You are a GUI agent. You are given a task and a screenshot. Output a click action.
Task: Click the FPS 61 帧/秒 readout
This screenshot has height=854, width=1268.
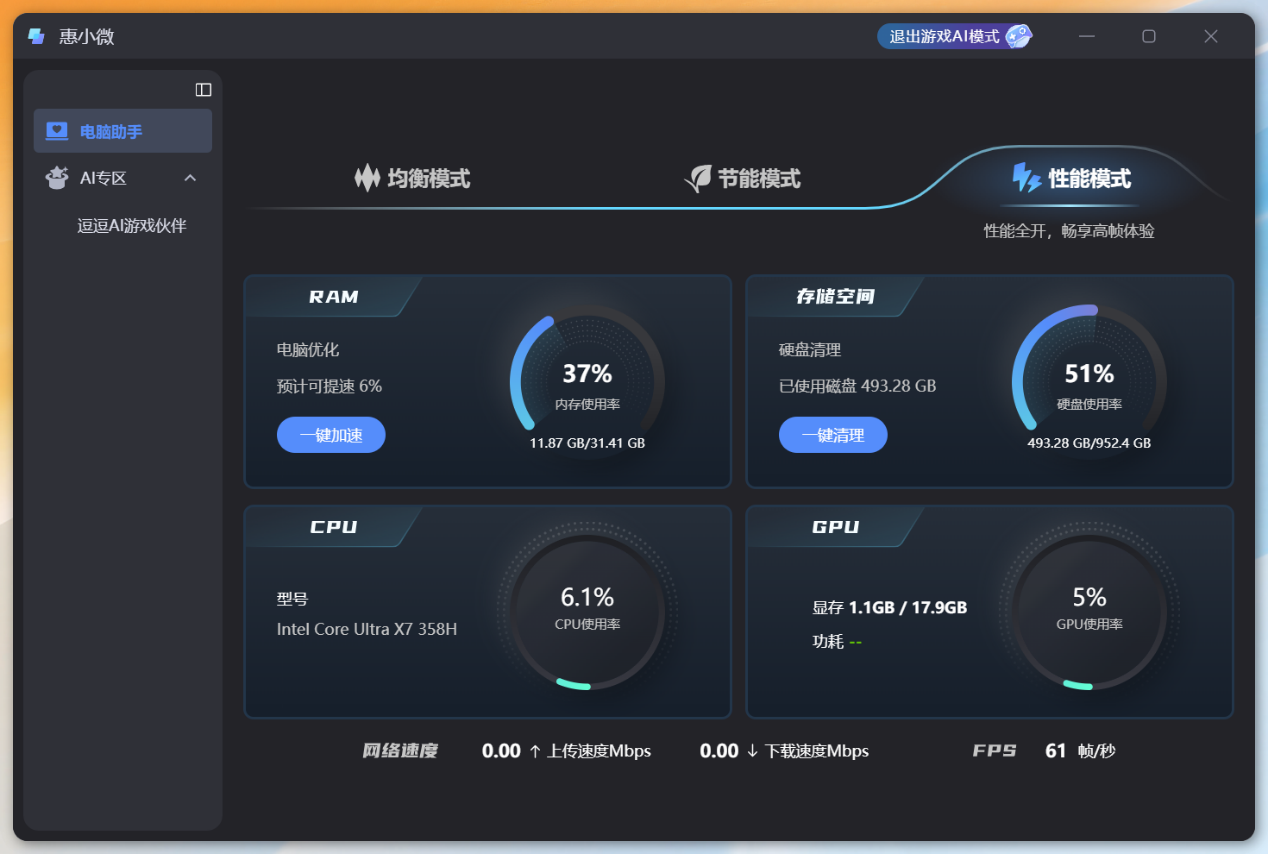point(1044,751)
